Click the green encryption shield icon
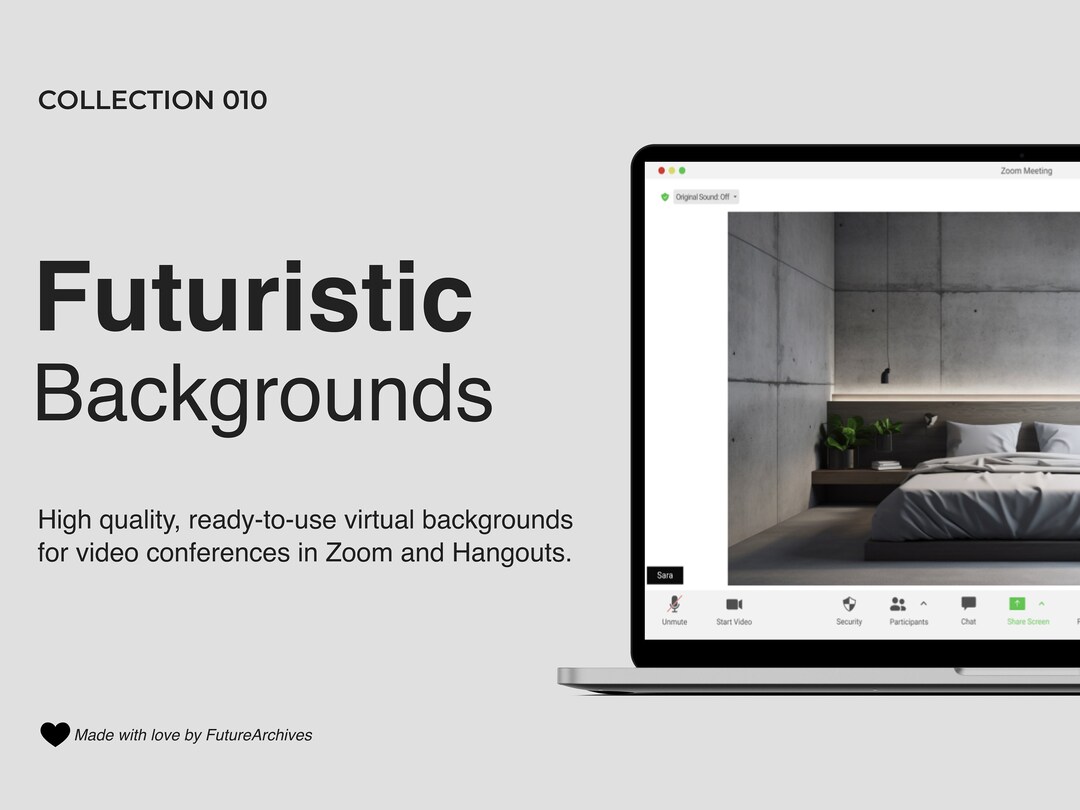Screen dimensions: 1080x810 (665, 197)
